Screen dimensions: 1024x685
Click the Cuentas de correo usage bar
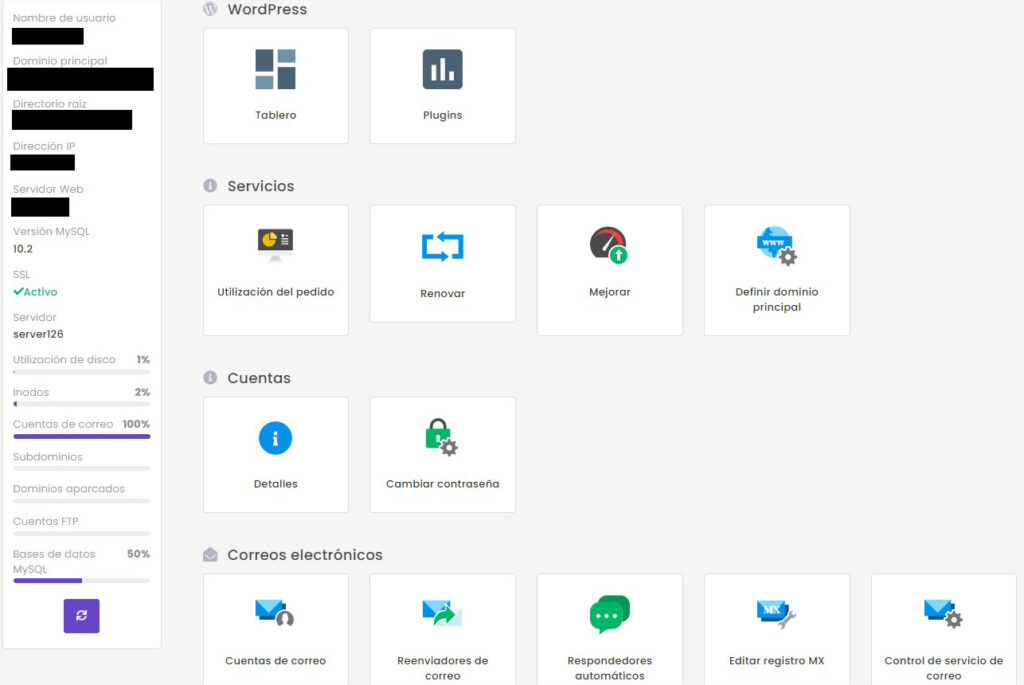(x=81, y=436)
